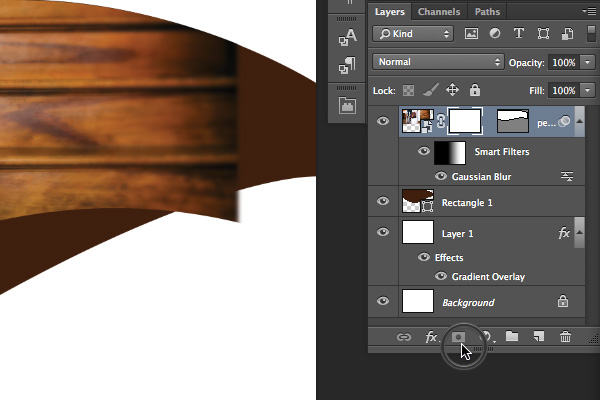Create new fill or adjustment layer
600x400 pixels.
pyautogui.click(x=486, y=337)
